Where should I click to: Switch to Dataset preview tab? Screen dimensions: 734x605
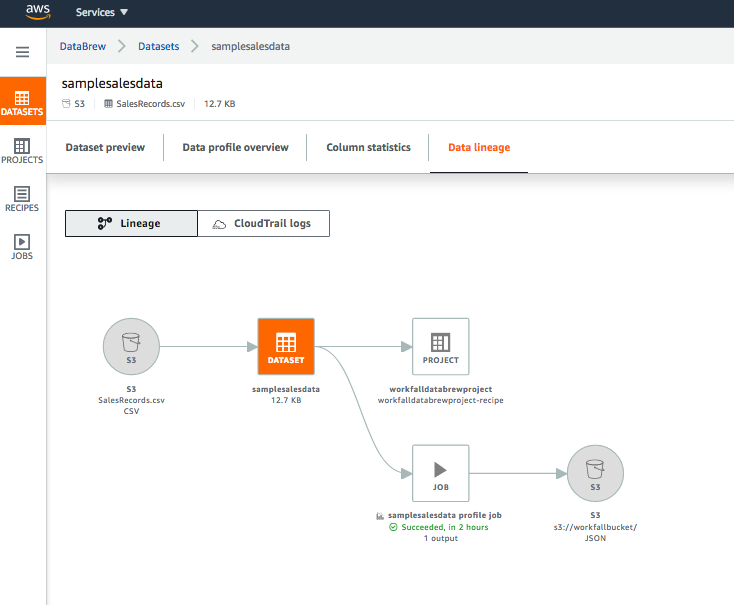[105, 148]
